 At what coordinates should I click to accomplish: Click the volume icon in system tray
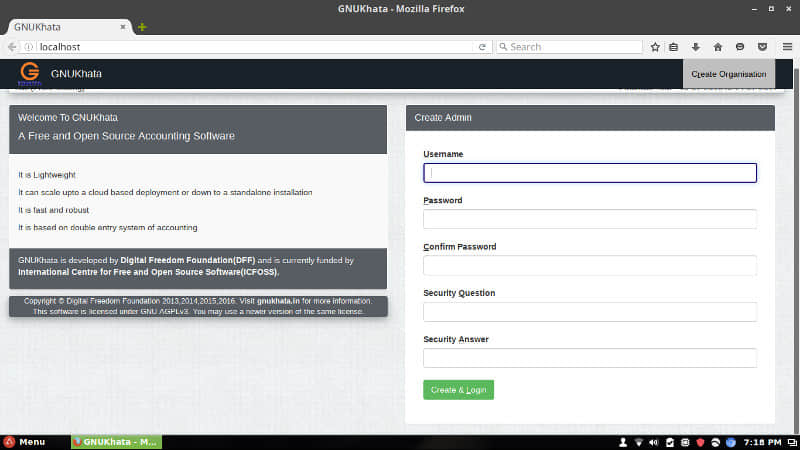654,442
